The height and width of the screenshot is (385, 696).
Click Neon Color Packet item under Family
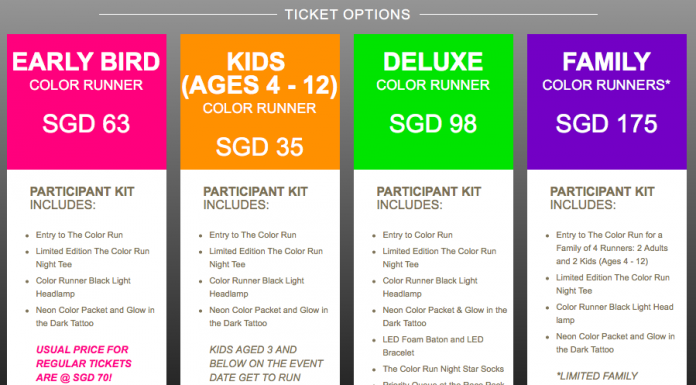point(615,343)
